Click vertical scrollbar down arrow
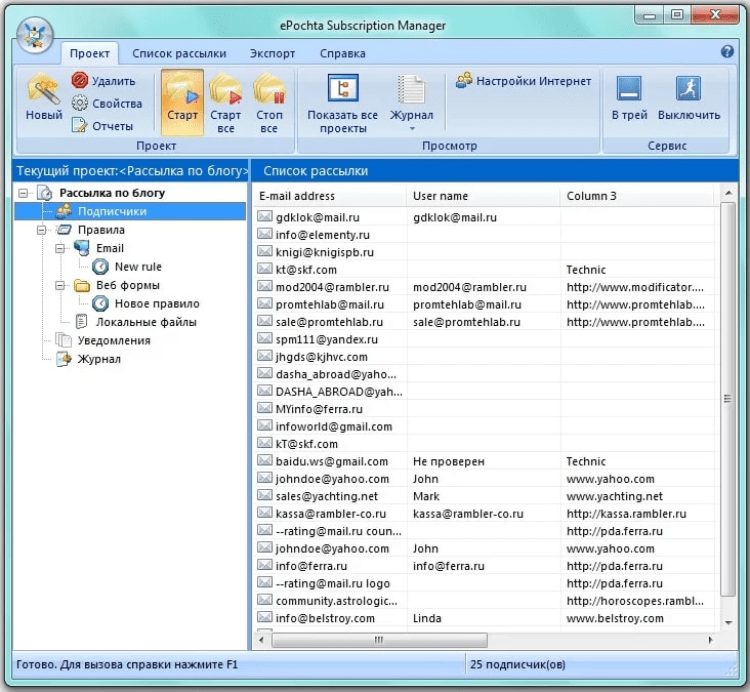750x692 pixels. (x=728, y=622)
